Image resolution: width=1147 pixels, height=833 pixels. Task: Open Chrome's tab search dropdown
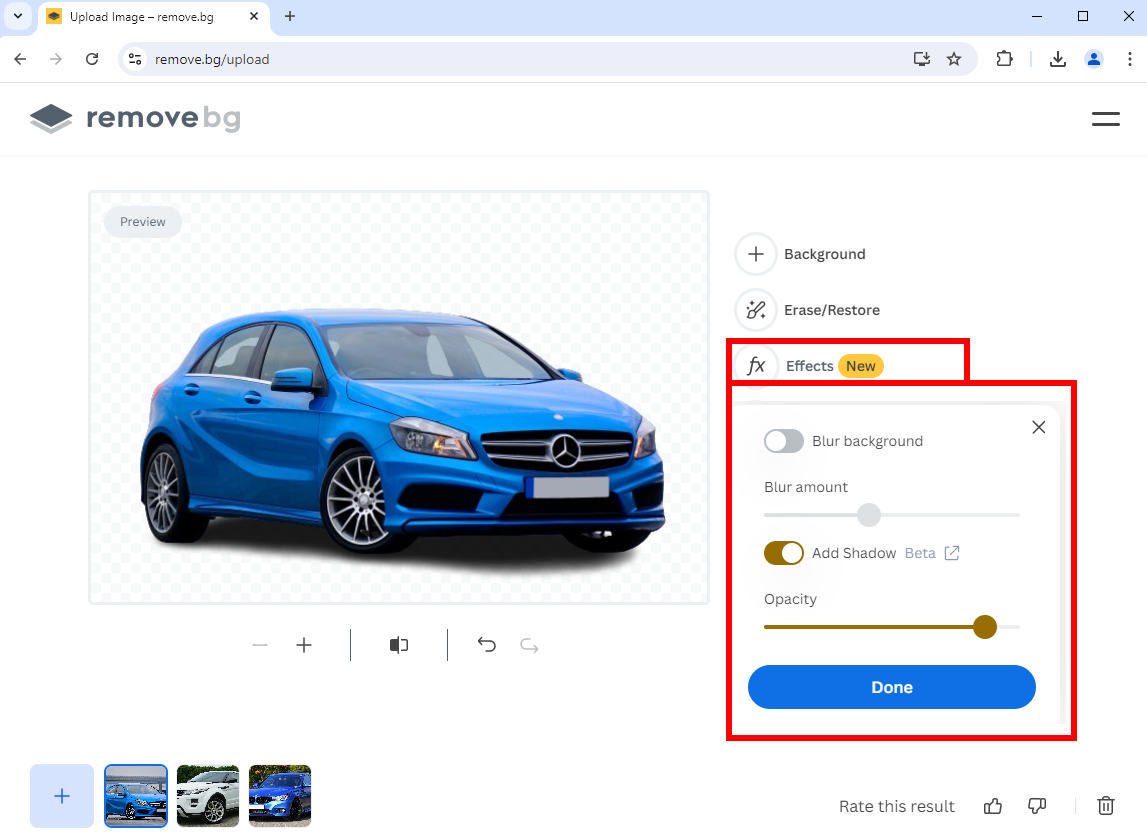click(18, 16)
